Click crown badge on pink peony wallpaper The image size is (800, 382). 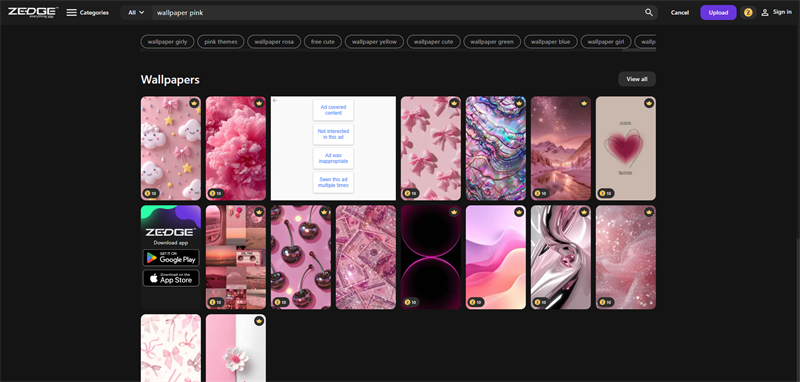pos(259,103)
